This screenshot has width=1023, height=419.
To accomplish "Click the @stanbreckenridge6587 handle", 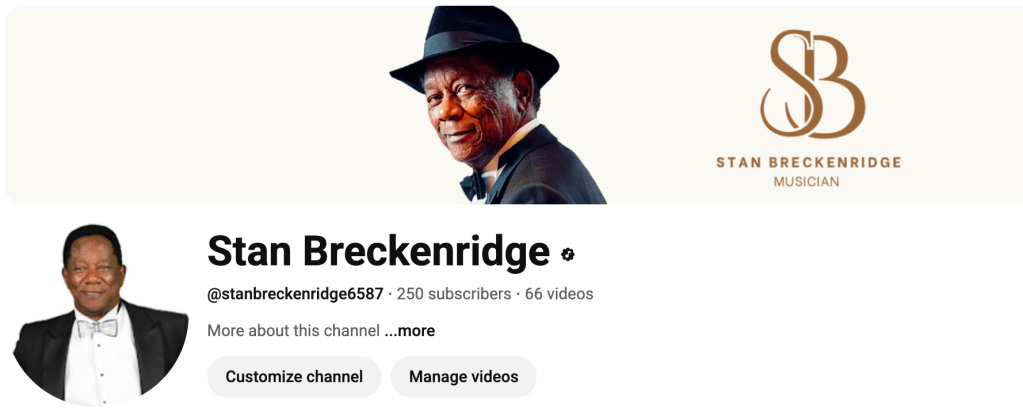I will pos(295,294).
